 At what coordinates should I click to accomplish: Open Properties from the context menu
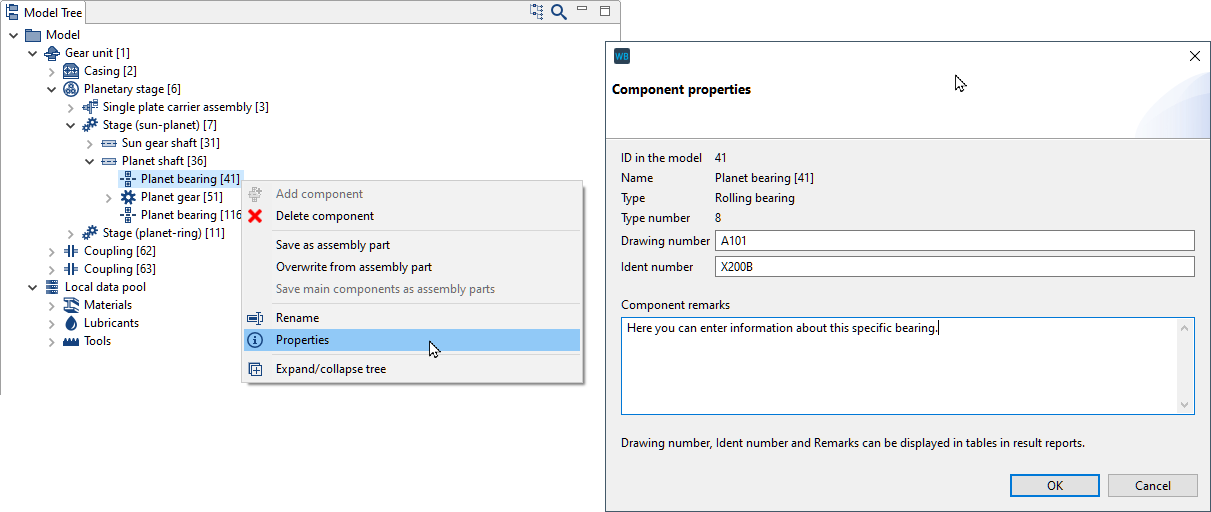[412, 340]
